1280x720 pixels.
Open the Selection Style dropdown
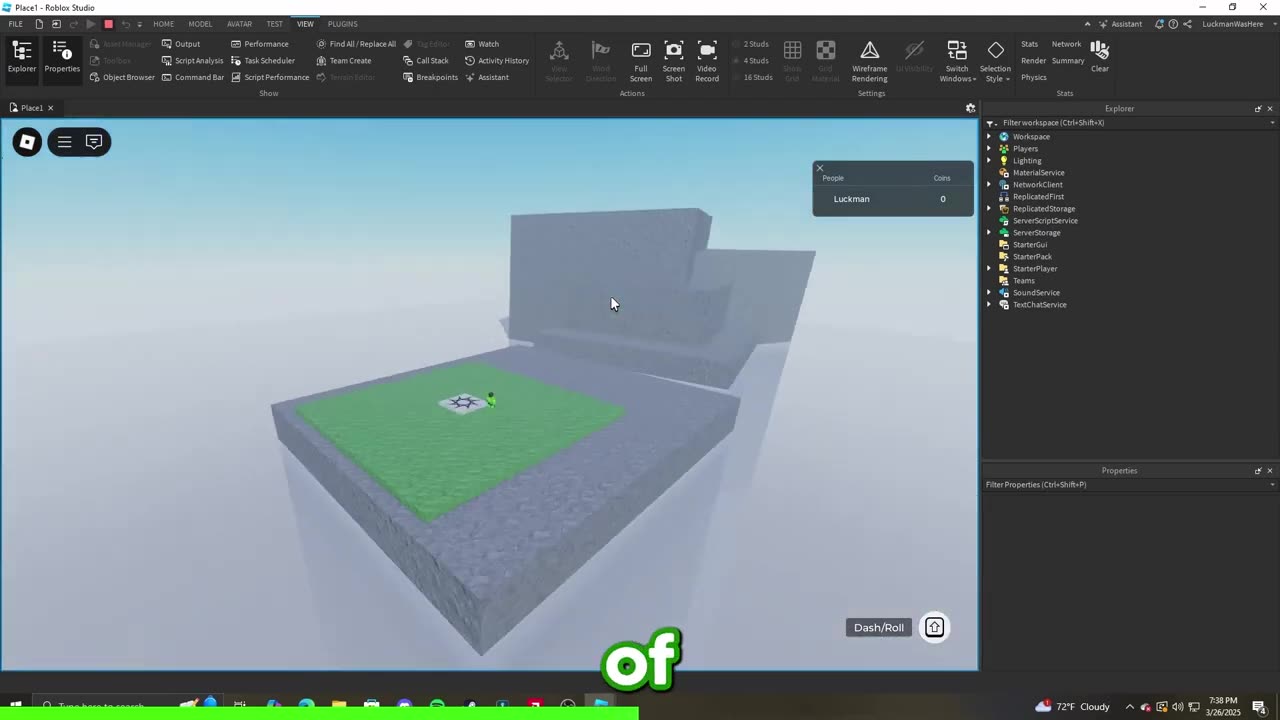point(995,61)
